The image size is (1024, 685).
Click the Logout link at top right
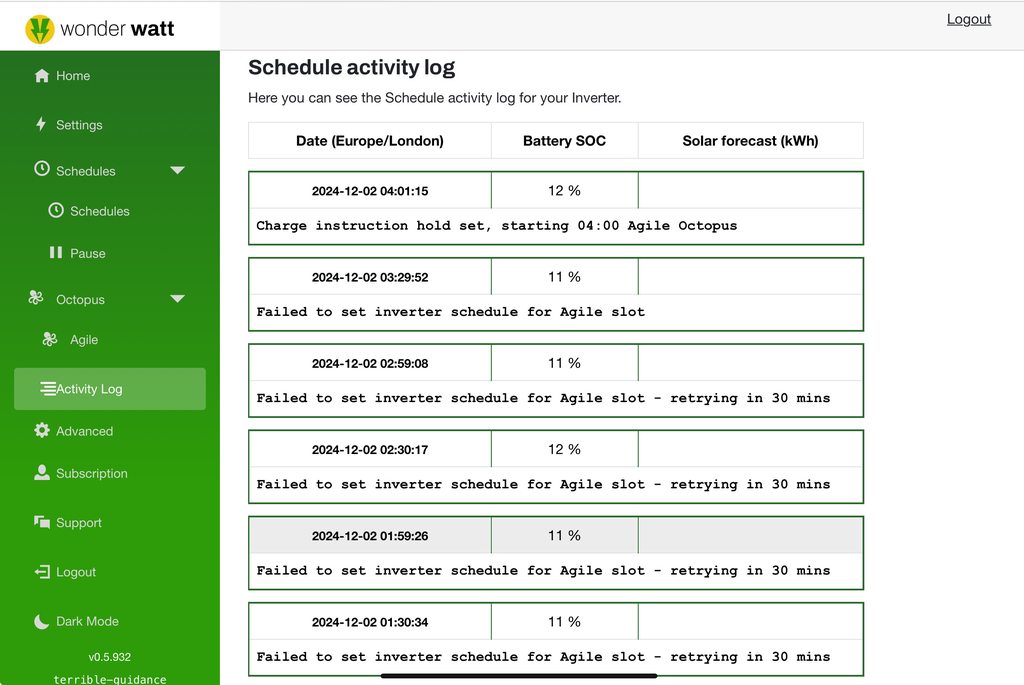[968, 19]
